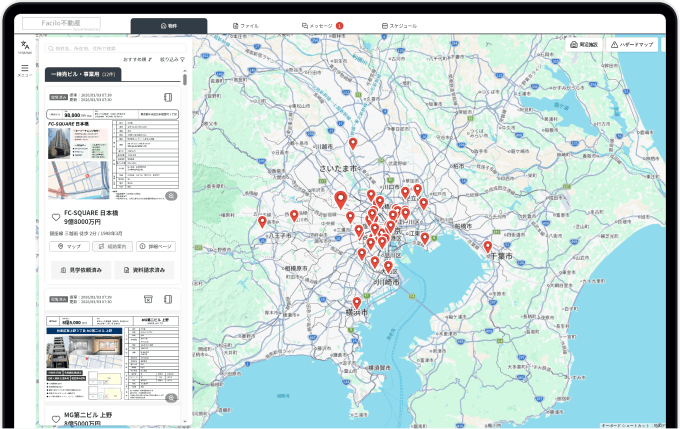This screenshot has height=429, width=680.
Task: Favorite MG第二ビル 上野 with heart icon
Action: pos(56,419)
